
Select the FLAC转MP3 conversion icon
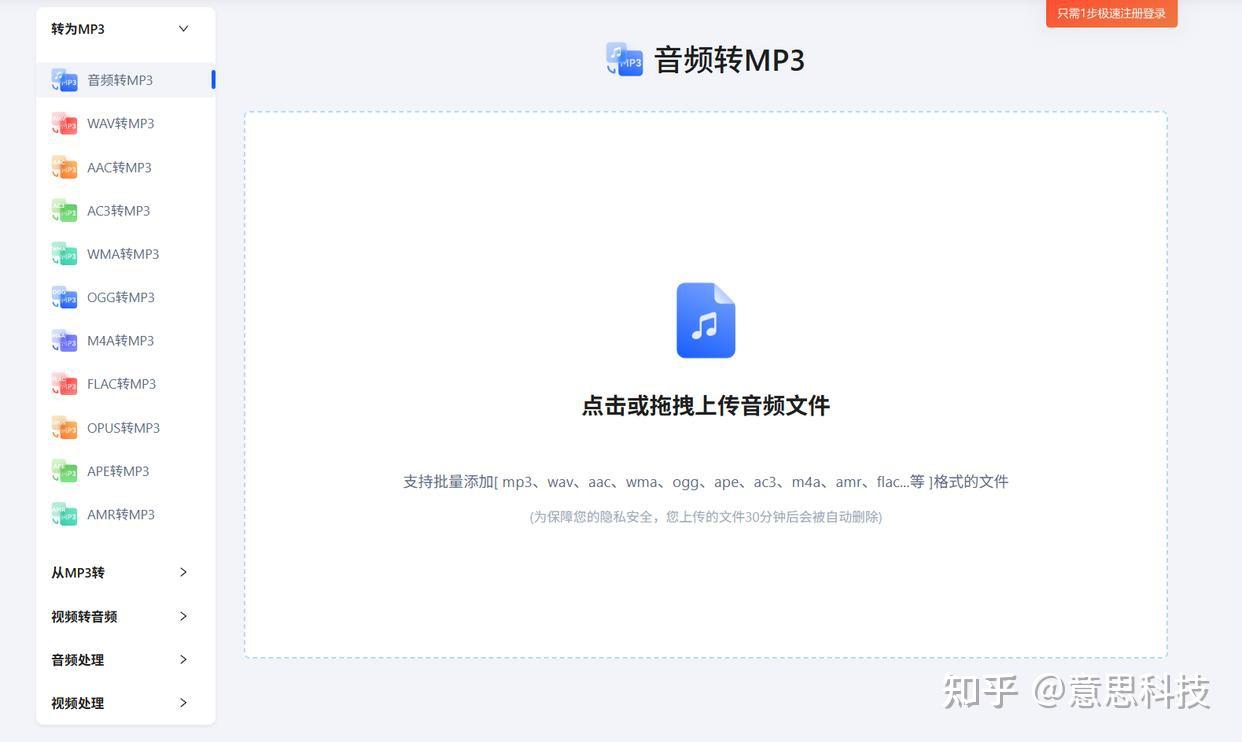65,383
